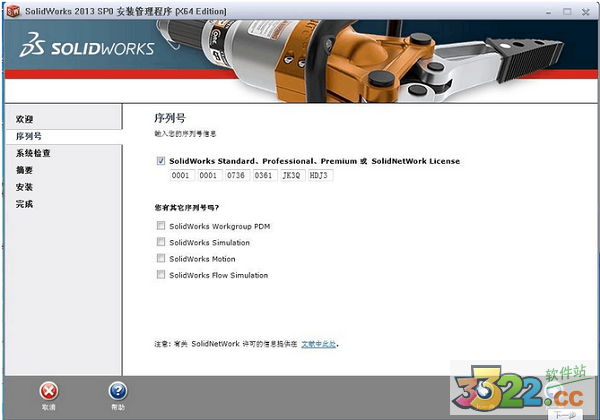This screenshot has width=600, height=420.
Task: Open Help via blue question-mark icon
Action: pyautogui.click(x=118, y=391)
